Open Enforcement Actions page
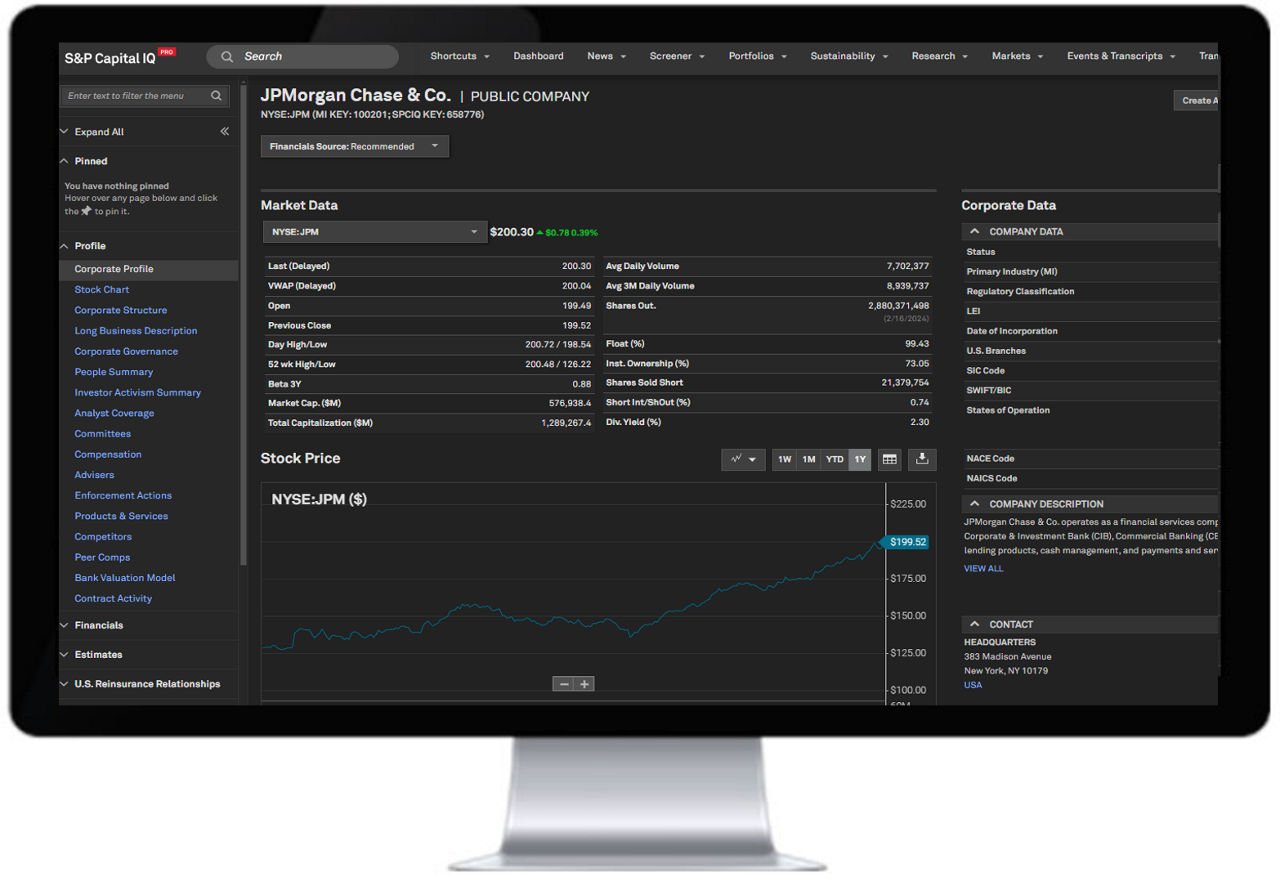Viewport: 1280px width, 884px height. point(123,496)
